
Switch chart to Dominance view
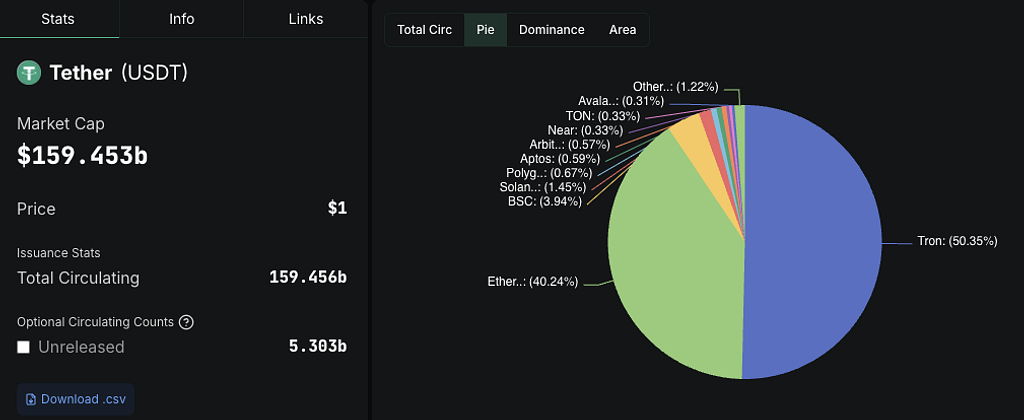[x=551, y=30]
